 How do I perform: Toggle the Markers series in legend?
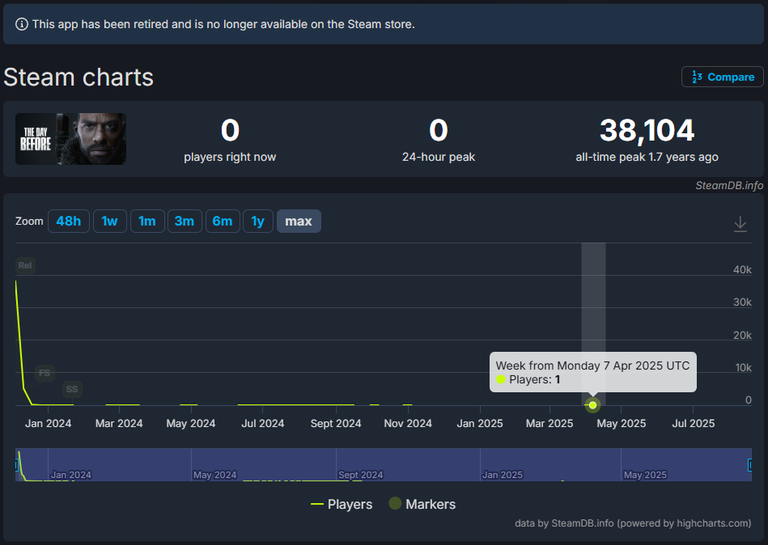[x=422, y=504]
